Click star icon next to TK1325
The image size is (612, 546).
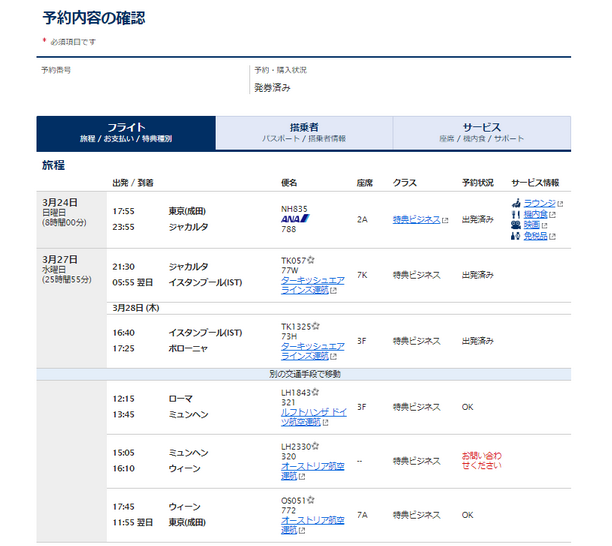pyautogui.click(x=316, y=326)
